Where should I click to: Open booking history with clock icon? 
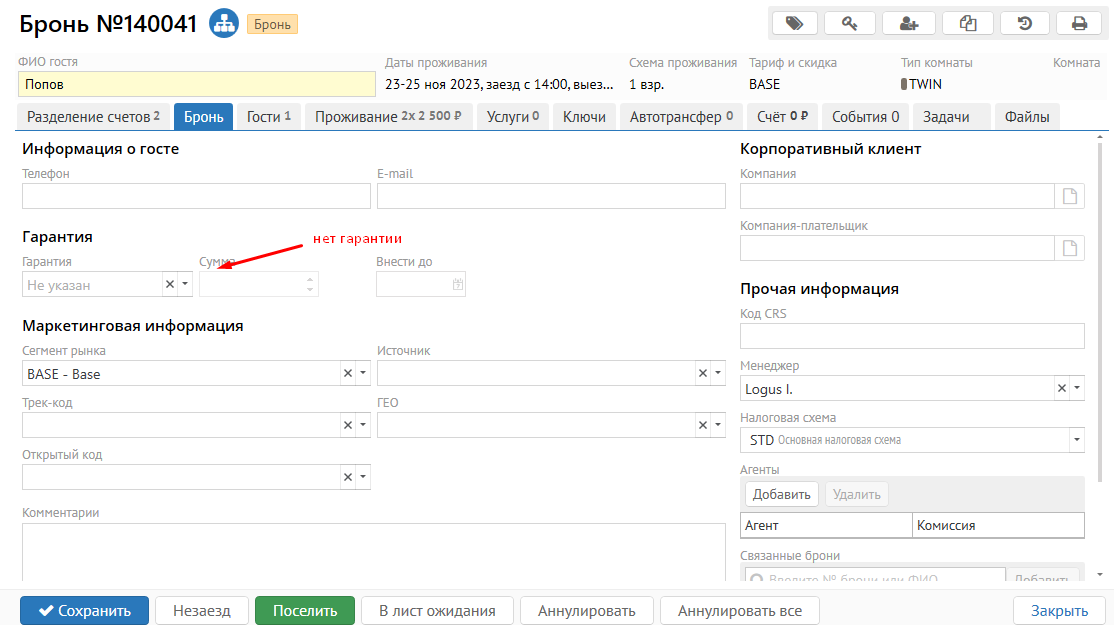coord(1024,23)
